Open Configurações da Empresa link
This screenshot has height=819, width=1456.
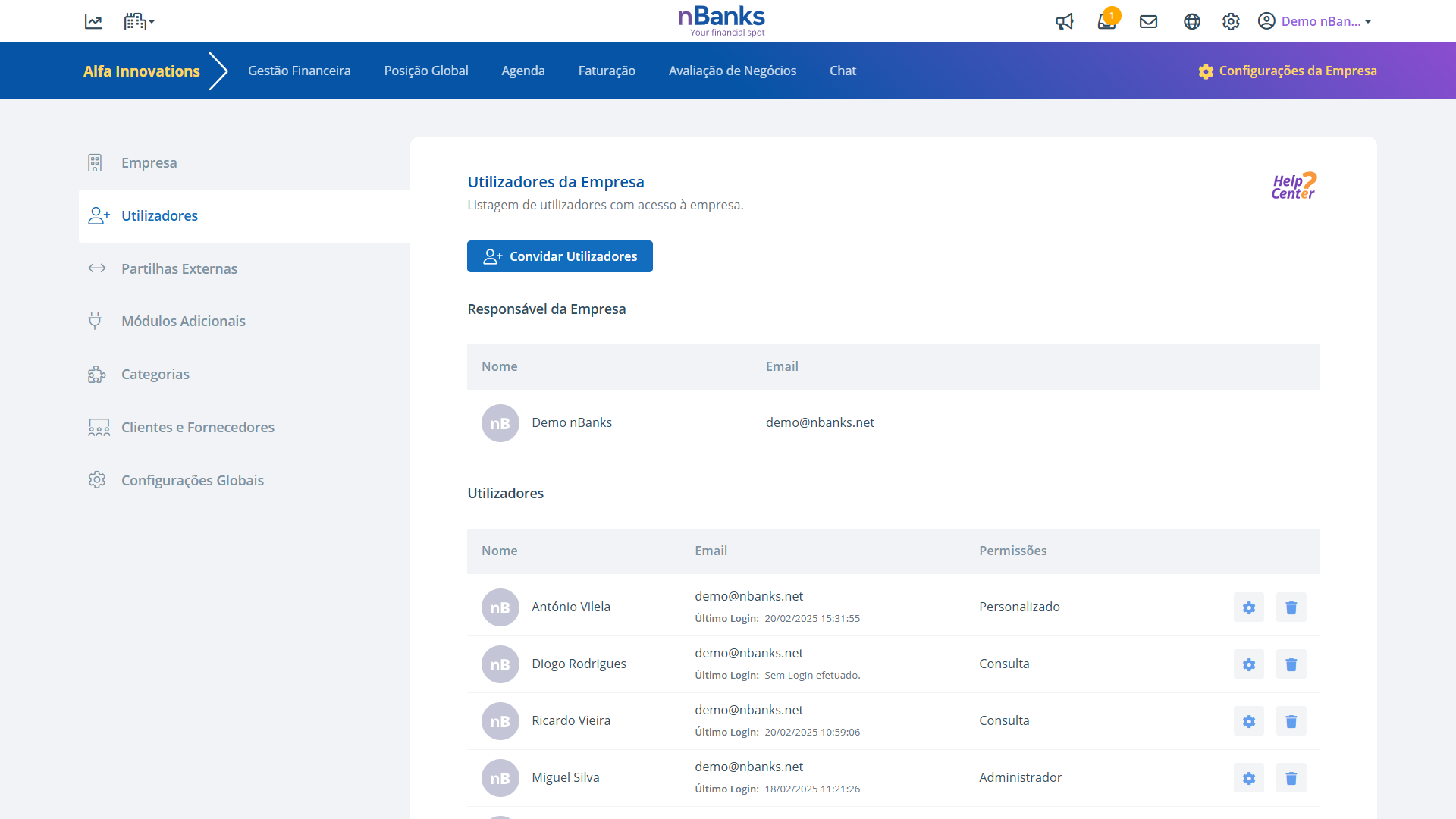click(x=1288, y=71)
